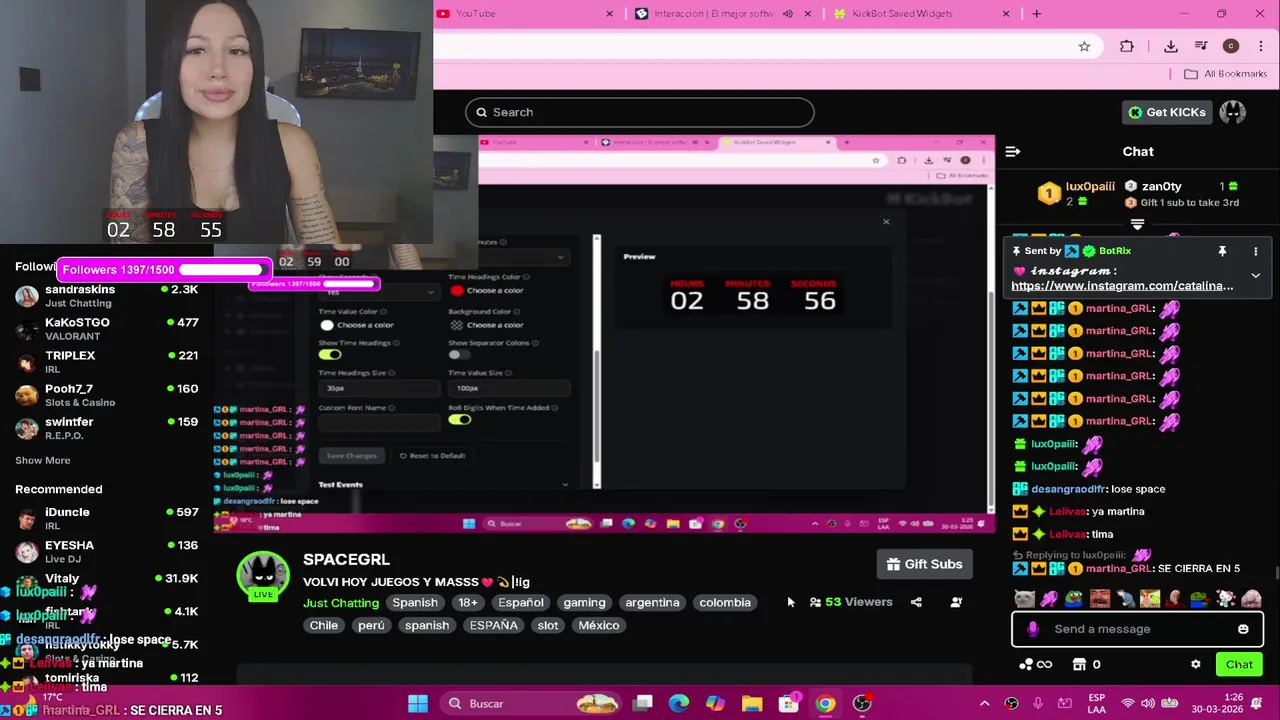Viewport: 1280px width, 720px height.
Task: Open the user avatar menu at top right
Action: point(1232,112)
